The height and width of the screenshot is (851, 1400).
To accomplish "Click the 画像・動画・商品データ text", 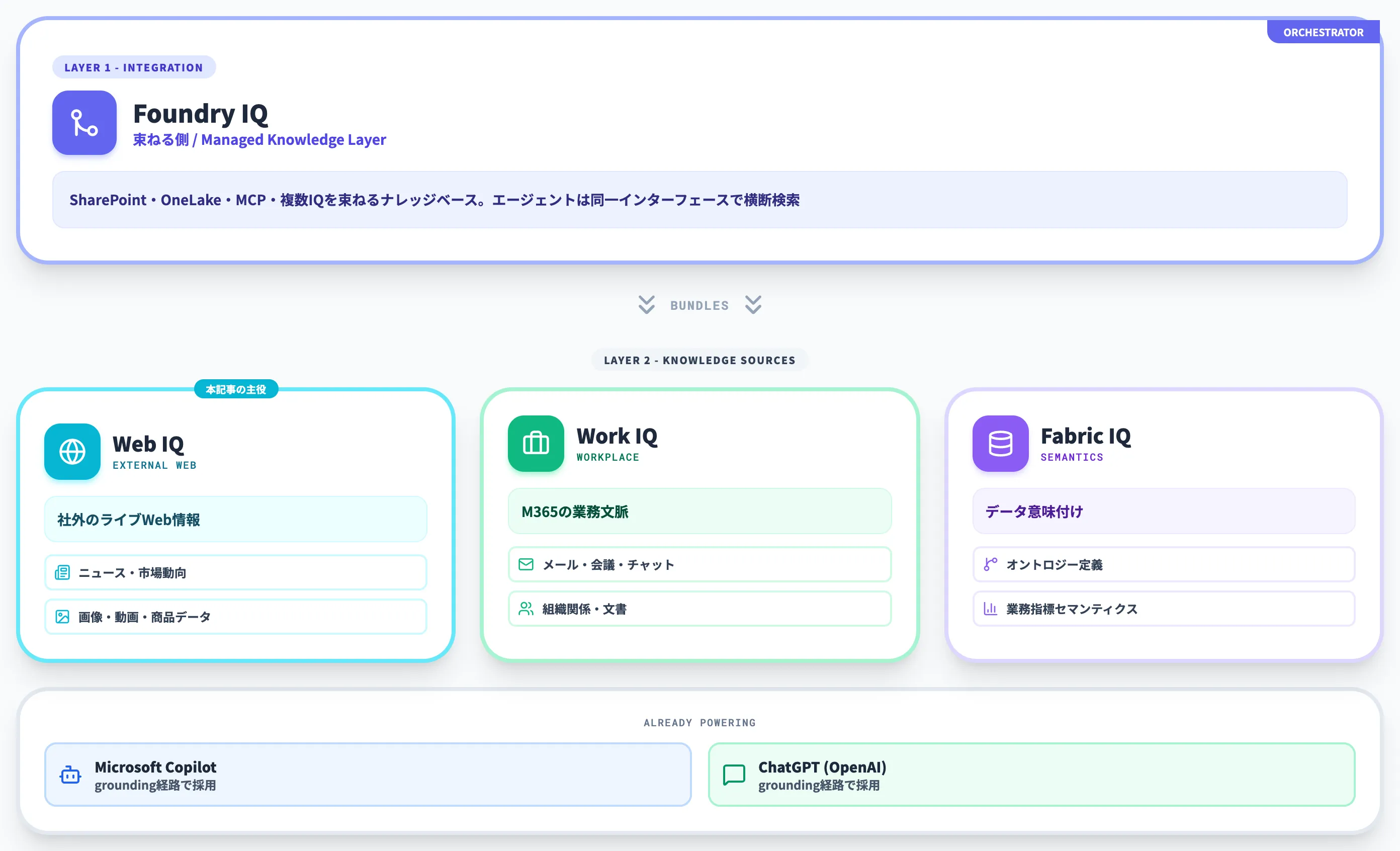I will point(144,617).
